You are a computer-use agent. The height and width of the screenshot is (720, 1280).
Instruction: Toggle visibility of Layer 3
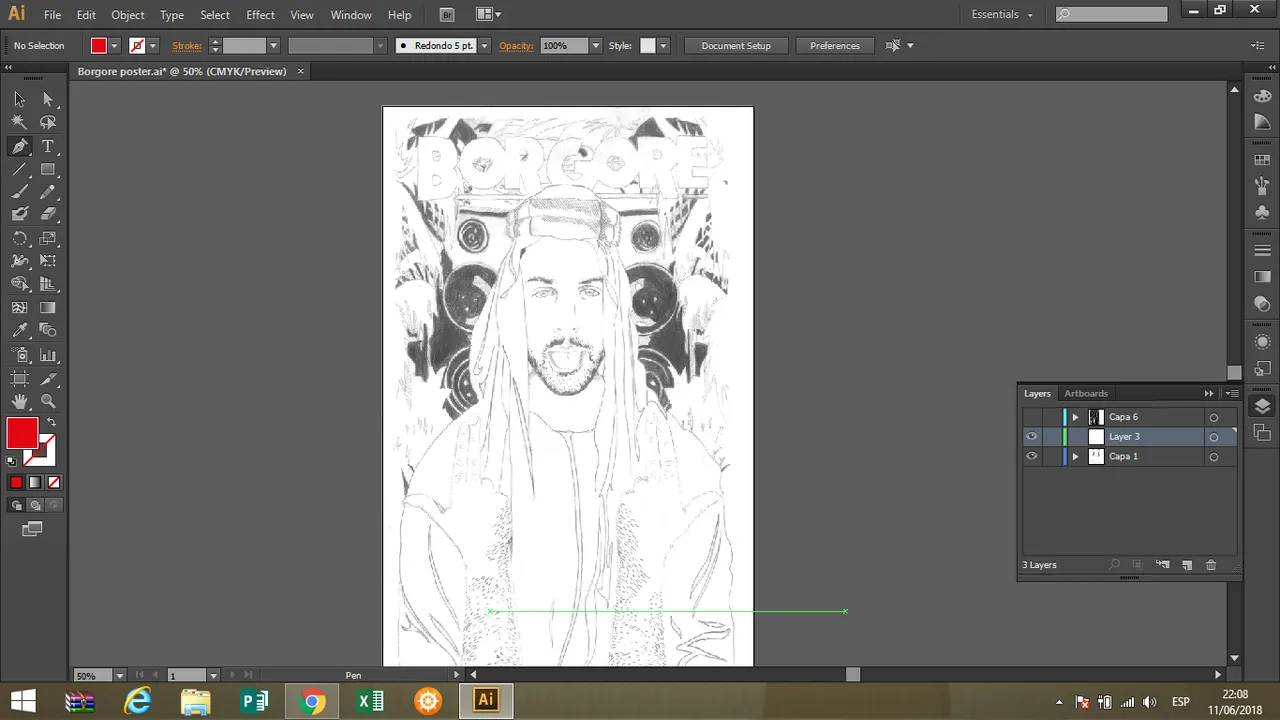tap(1031, 437)
